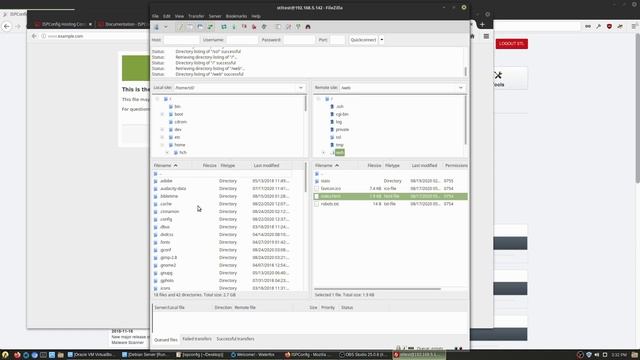
Task: Open the Remote site path dropdown
Action: coord(461,88)
